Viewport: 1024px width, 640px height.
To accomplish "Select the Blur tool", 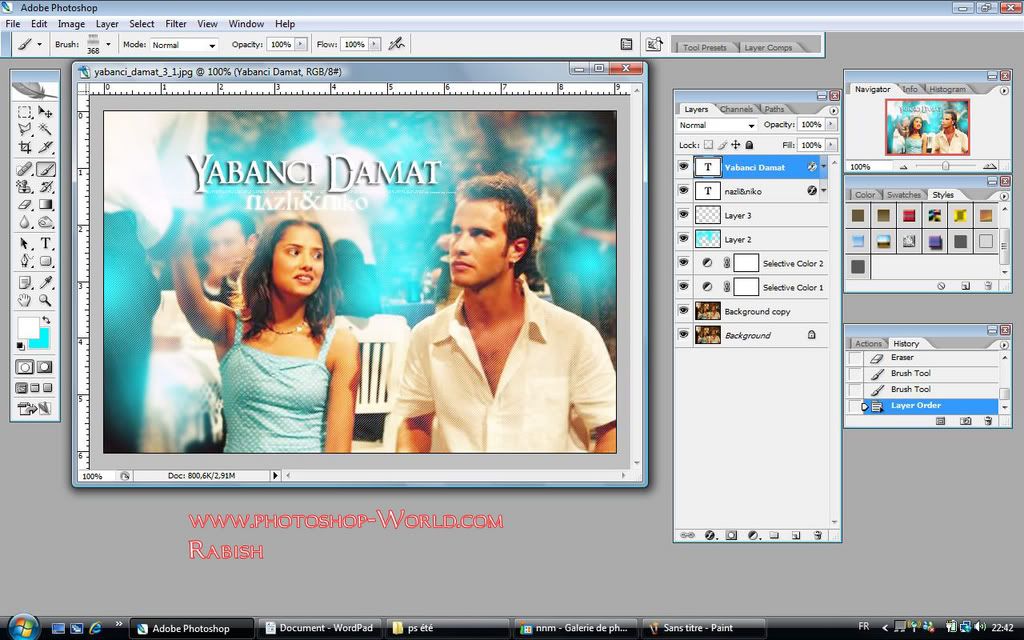I will click(x=25, y=223).
